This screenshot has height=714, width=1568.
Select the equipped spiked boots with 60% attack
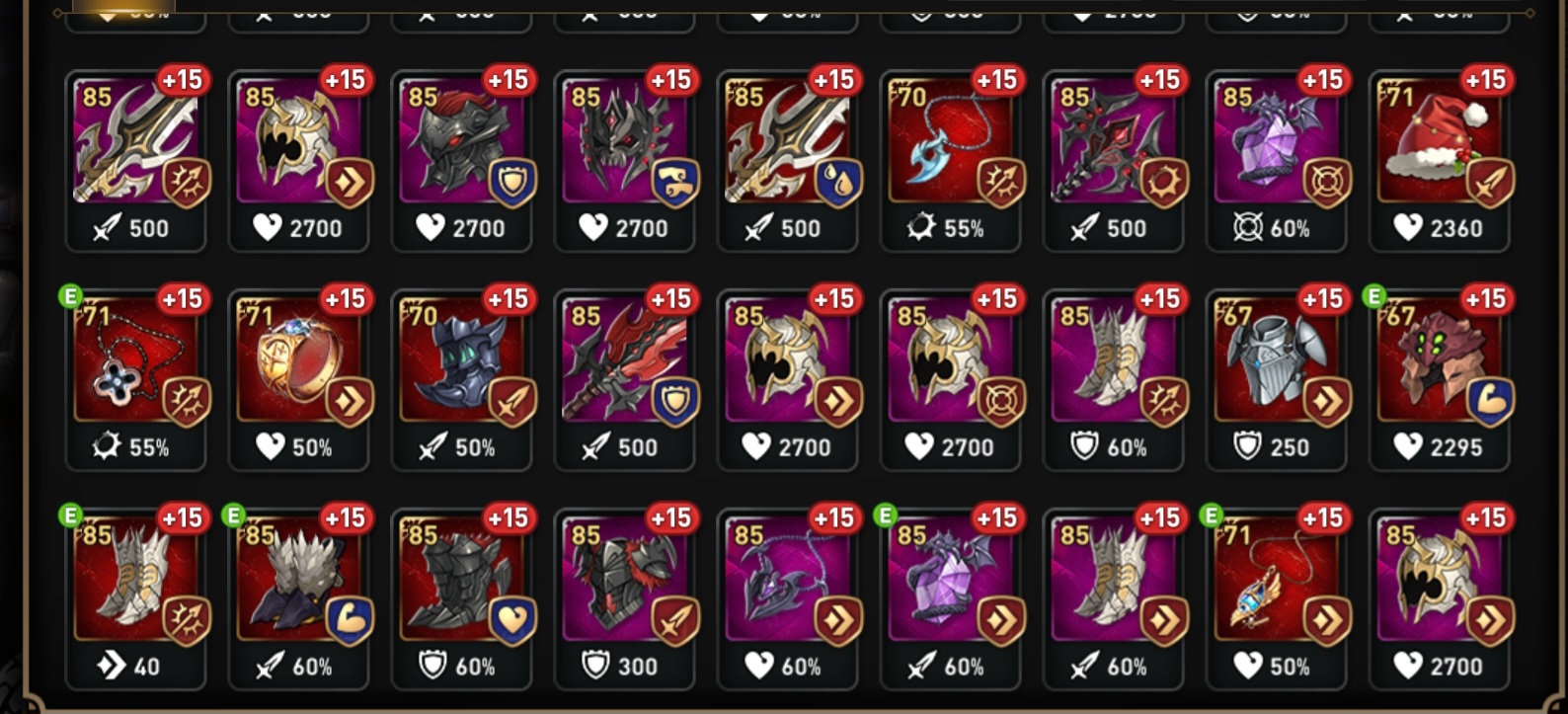coord(298,598)
